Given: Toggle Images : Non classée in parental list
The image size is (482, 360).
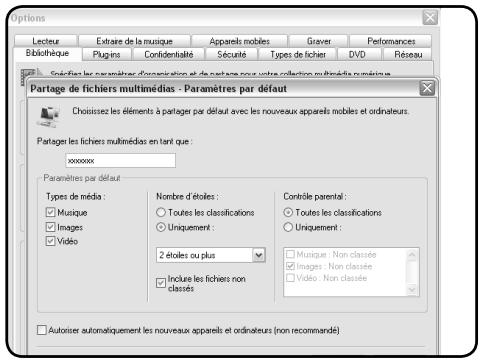Looking at the screenshot, I should [x=290, y=266].
